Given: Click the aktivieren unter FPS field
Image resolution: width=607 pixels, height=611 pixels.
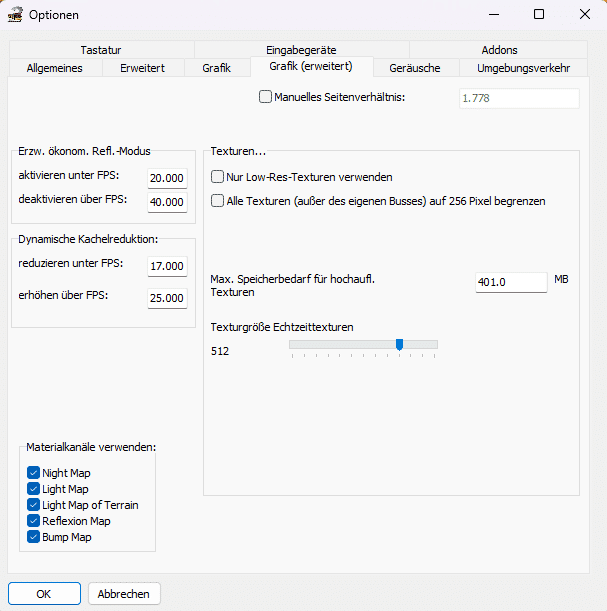Looking at the screenshot, I should [166, 178].
